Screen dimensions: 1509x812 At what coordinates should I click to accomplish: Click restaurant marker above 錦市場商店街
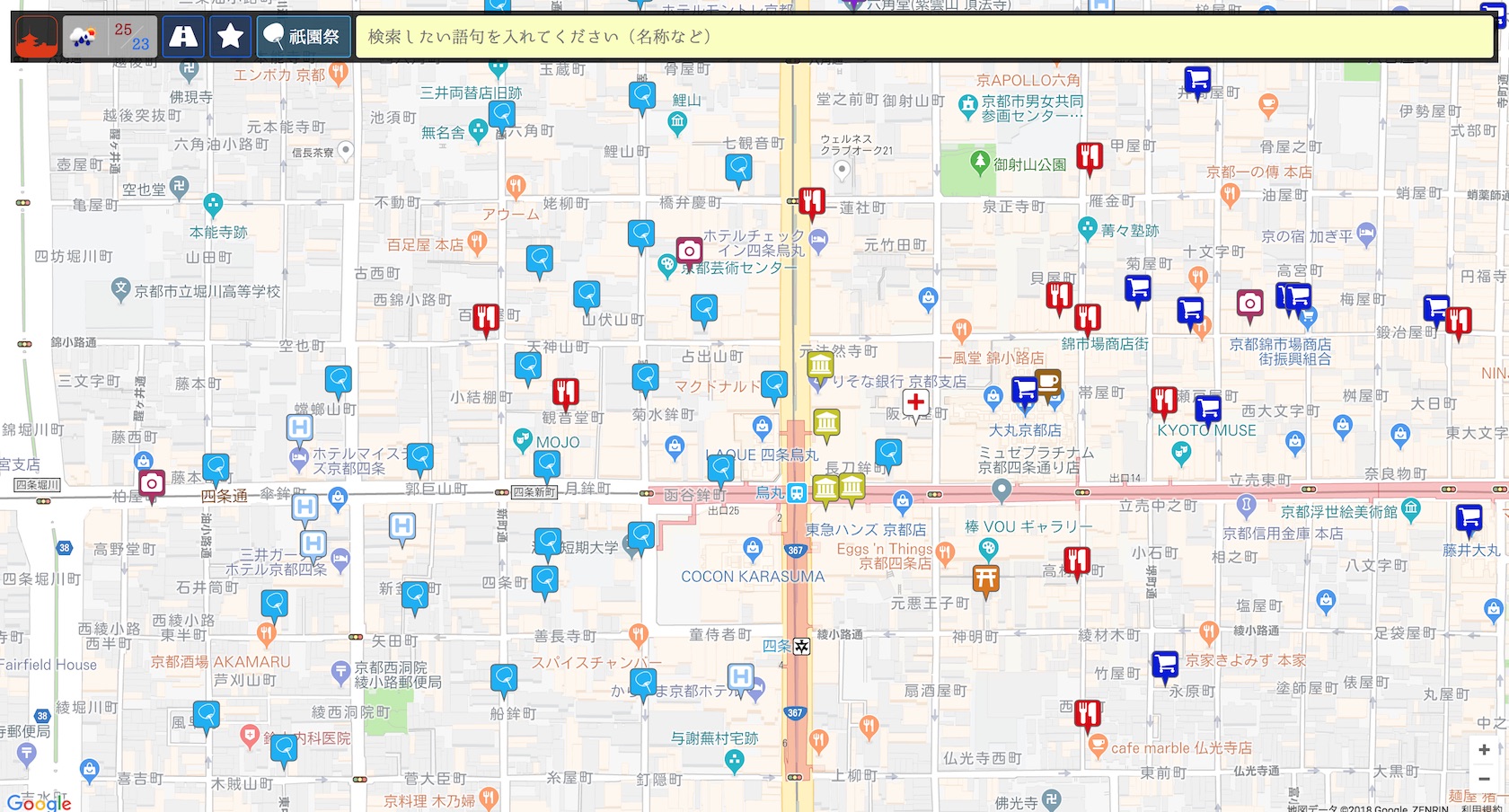click(x=1088, y=318)
